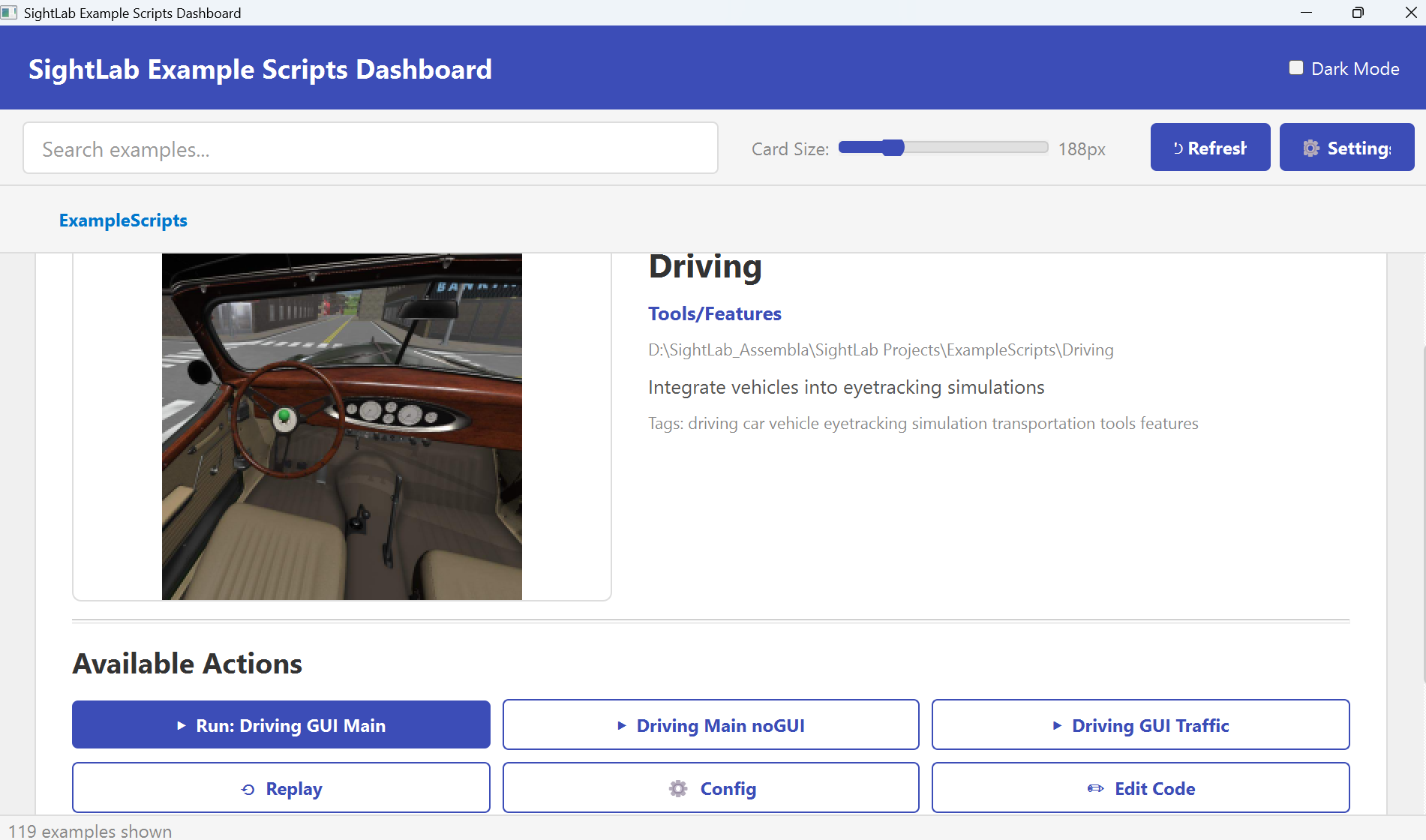Focus the Search examples input field
The height and width of the screenshot is (840, 1426).
coord(371,148)
